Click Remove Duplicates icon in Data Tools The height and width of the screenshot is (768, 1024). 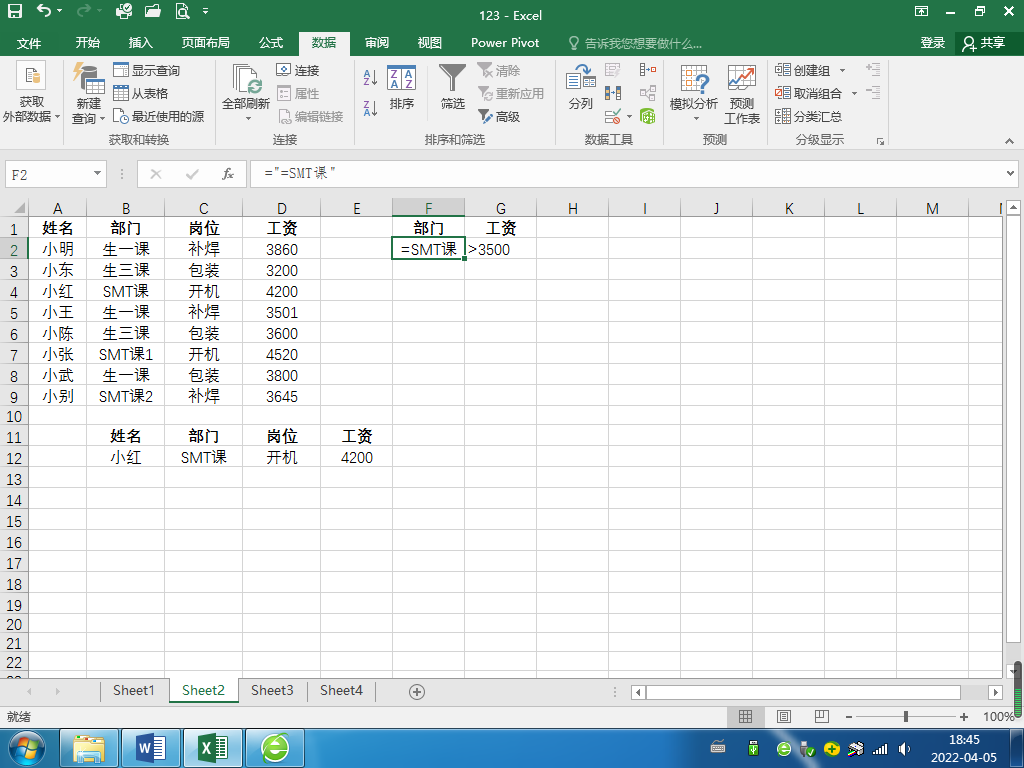613,93
